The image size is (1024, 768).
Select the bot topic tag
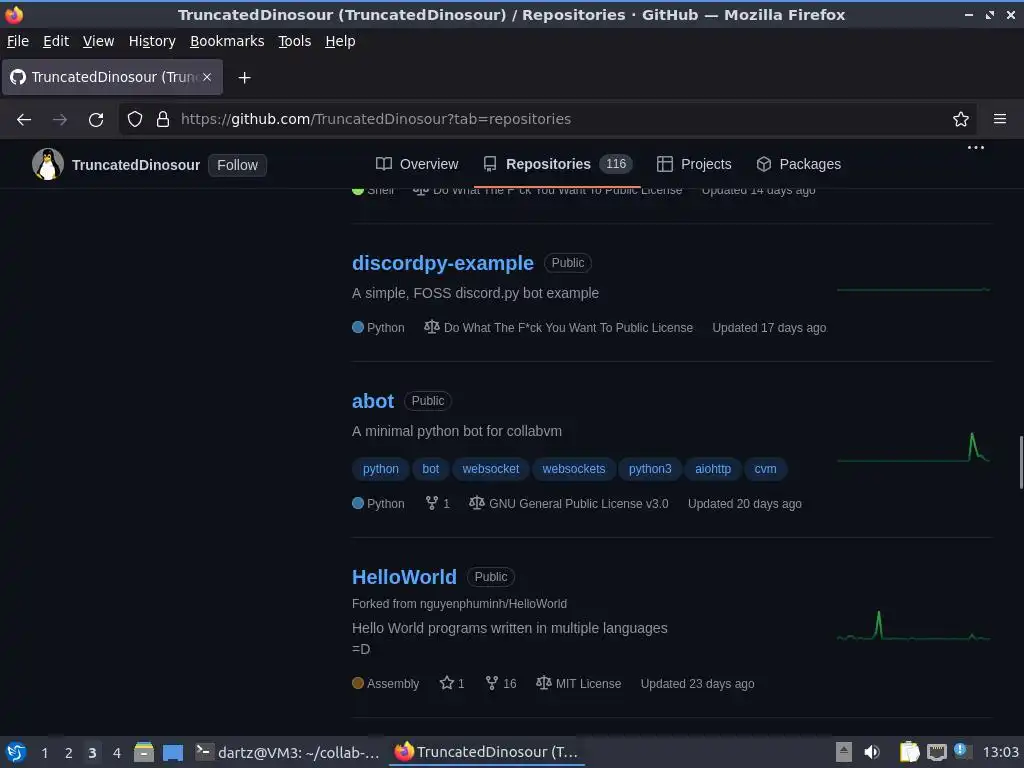click(430, 469)
